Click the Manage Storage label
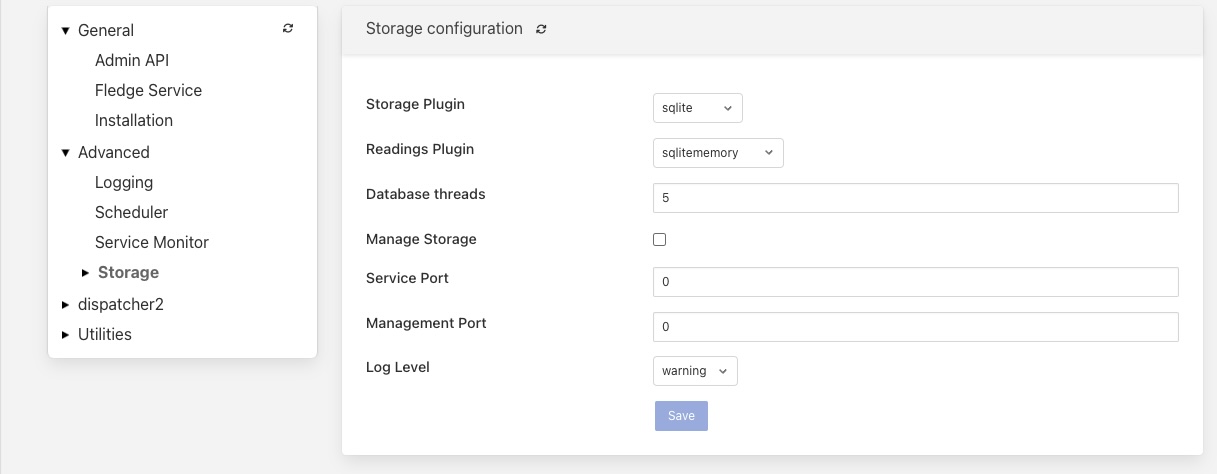 (x=421, y=239)
